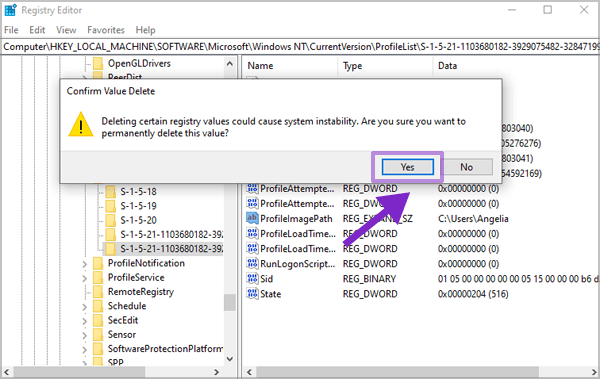
Task: Expand the ProfileNotification key
Action: pyautogui.click(x=85, y=264)
